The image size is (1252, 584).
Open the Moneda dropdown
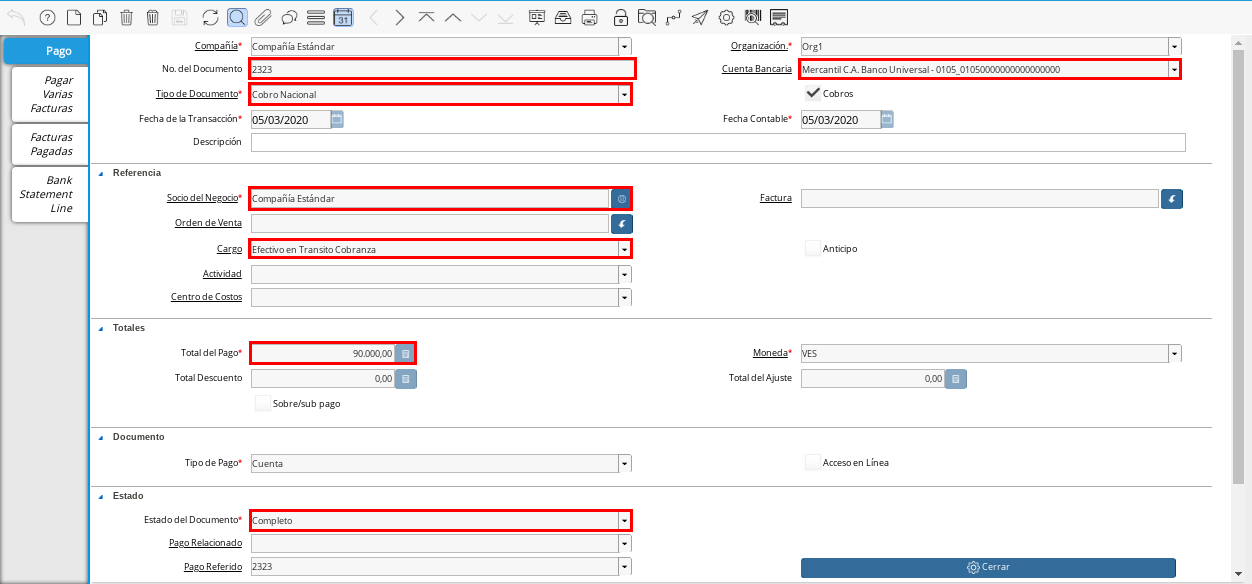(1175, 353)
